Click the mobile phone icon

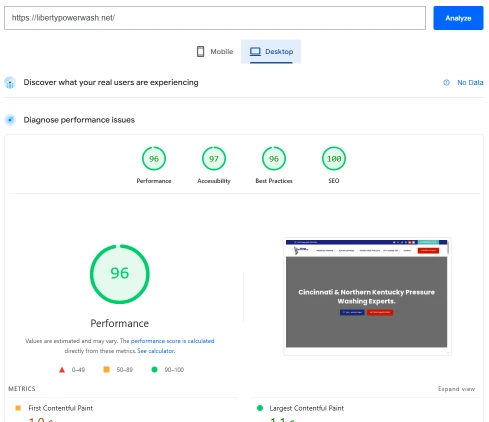click(x=200, y=52)
